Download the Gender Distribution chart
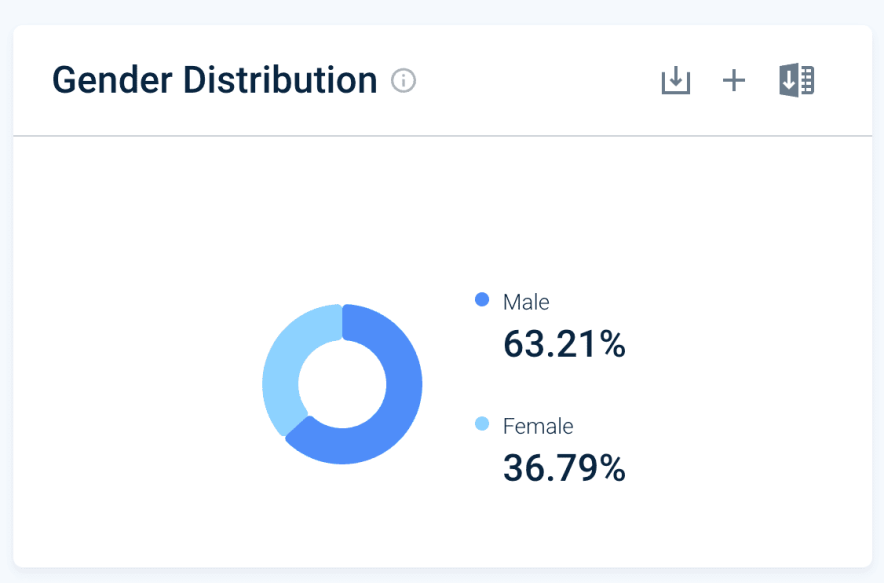 [676, 81]
